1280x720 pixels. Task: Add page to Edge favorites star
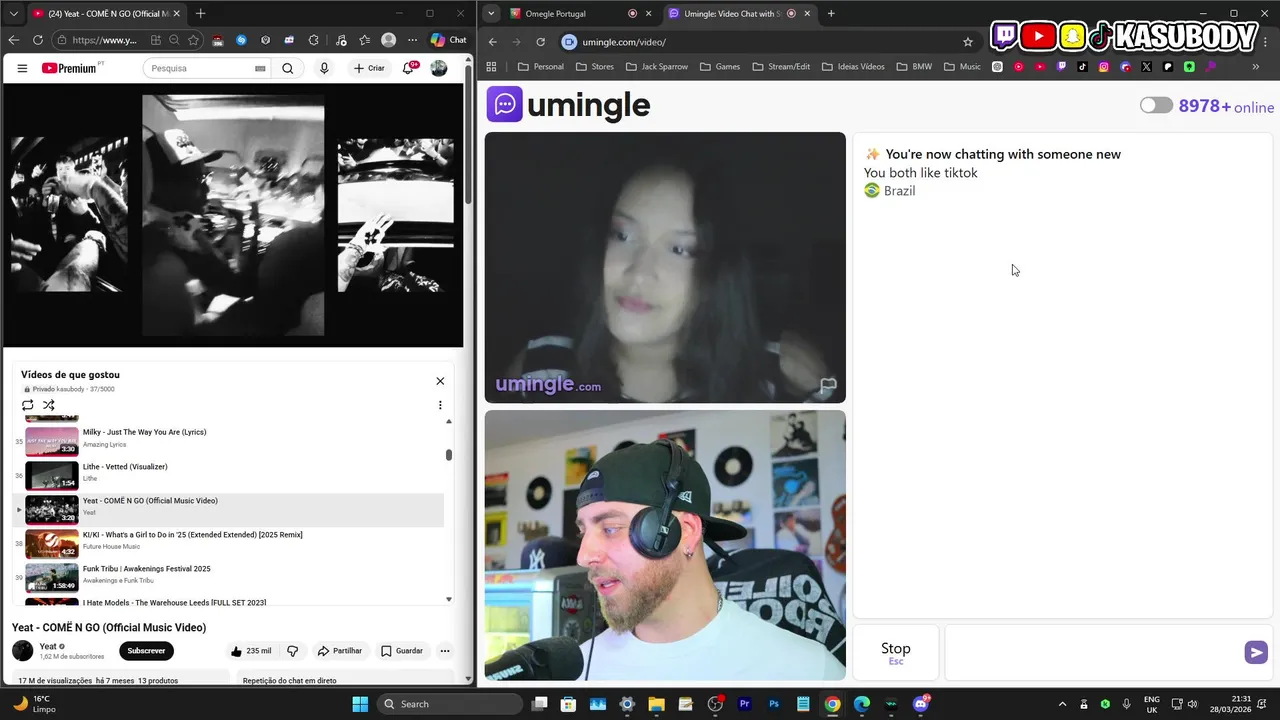tap(194, 40)
